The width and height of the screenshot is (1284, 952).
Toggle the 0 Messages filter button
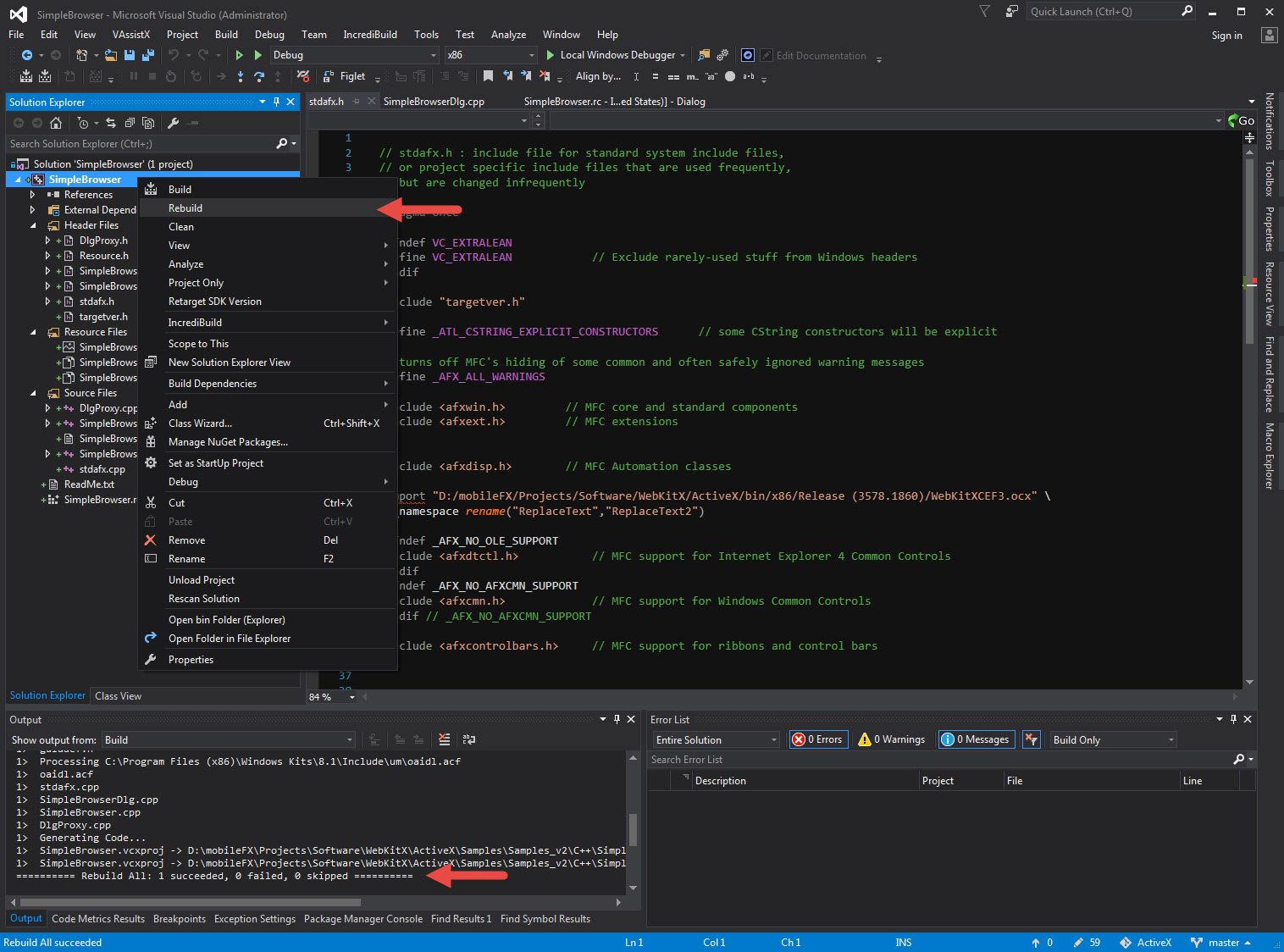pyautogui.click(x=975, y=739)
